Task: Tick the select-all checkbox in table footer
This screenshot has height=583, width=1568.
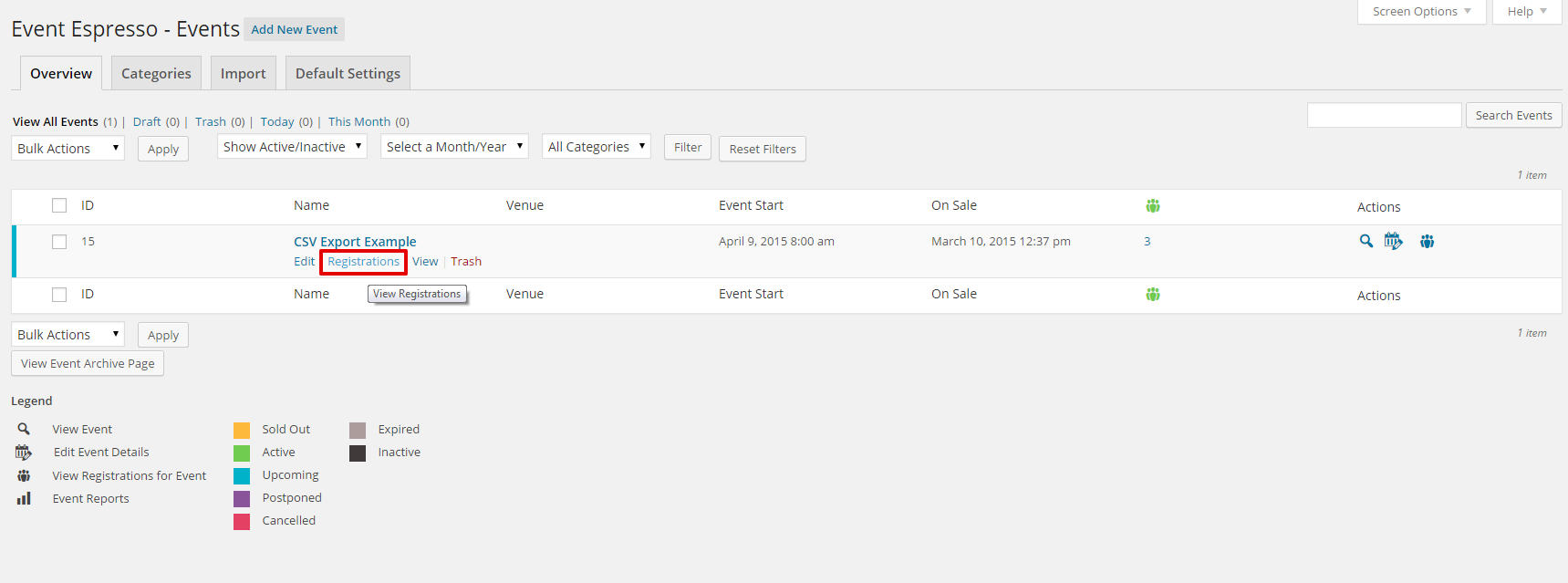Action: tap(59, 295)
